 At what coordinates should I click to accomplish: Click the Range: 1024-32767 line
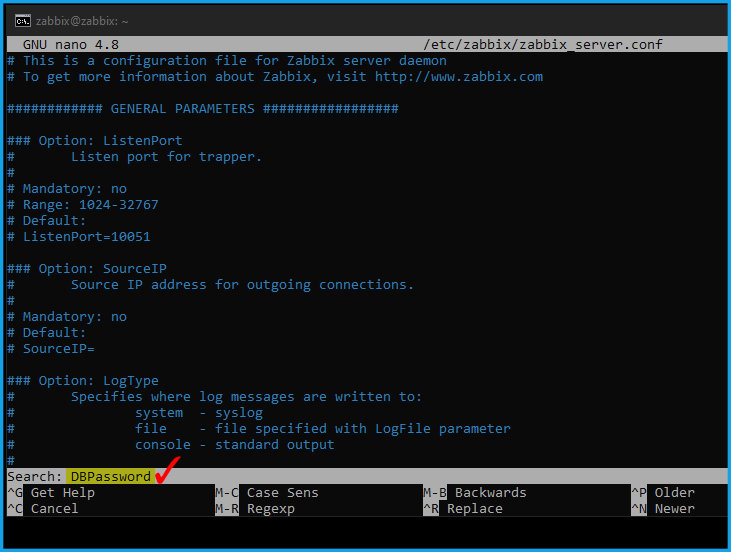(x=83, y=205)
